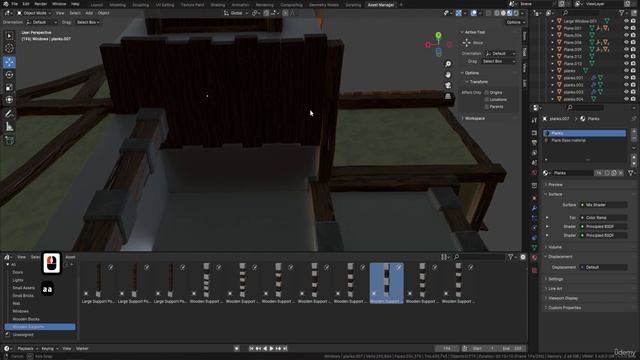Select the Select Box tool
Viewport: 640px width, 360px height.
pos(9,36)
